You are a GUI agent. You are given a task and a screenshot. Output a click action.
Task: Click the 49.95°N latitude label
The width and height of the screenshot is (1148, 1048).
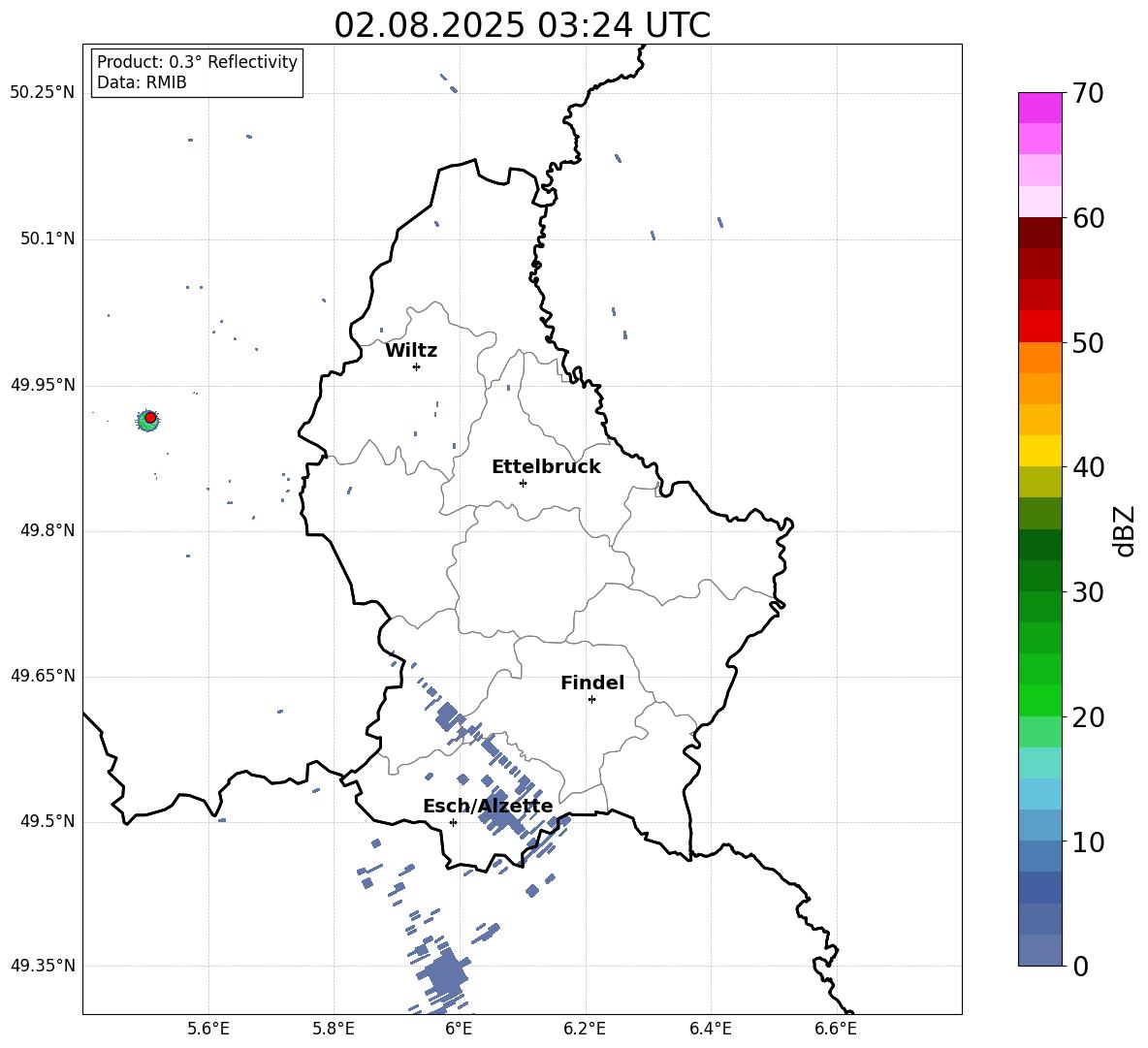click(43, 385)
